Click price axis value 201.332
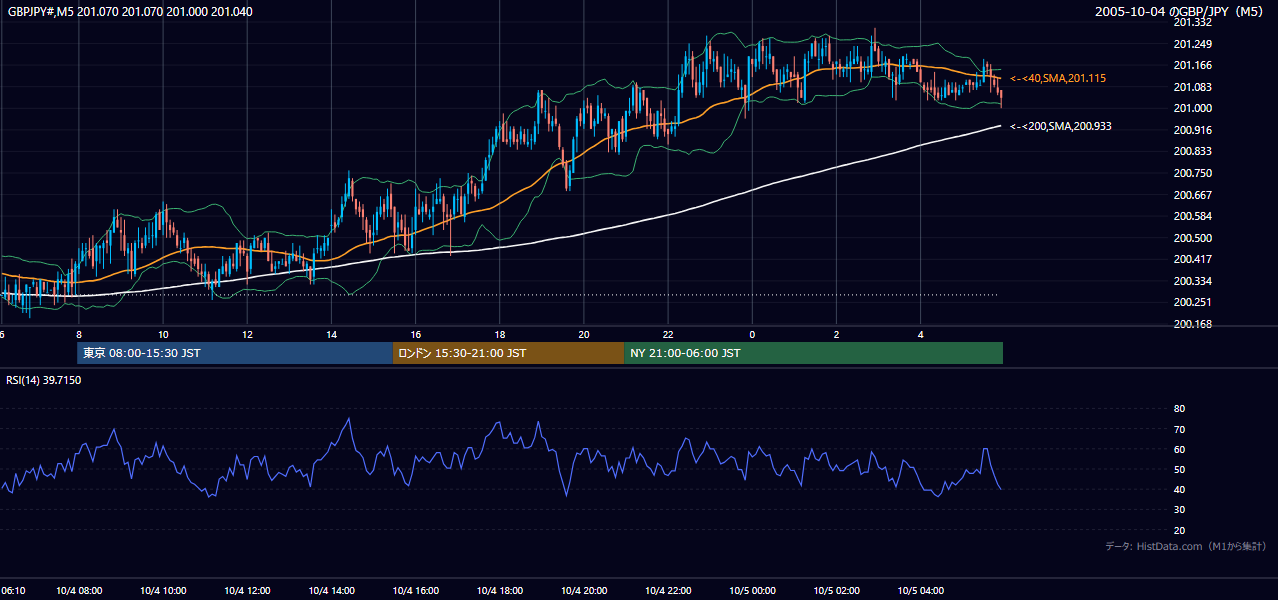Viewport: 1278px width, 600px height. tap(1193, 22)
